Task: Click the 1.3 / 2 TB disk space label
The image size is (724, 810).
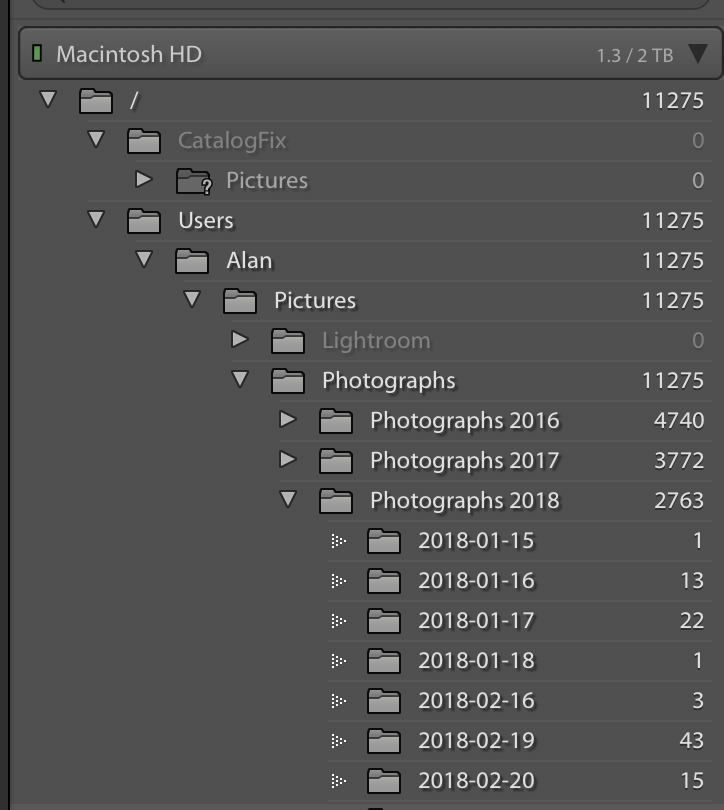Action: pyautogui.click(x=635, y=56)
